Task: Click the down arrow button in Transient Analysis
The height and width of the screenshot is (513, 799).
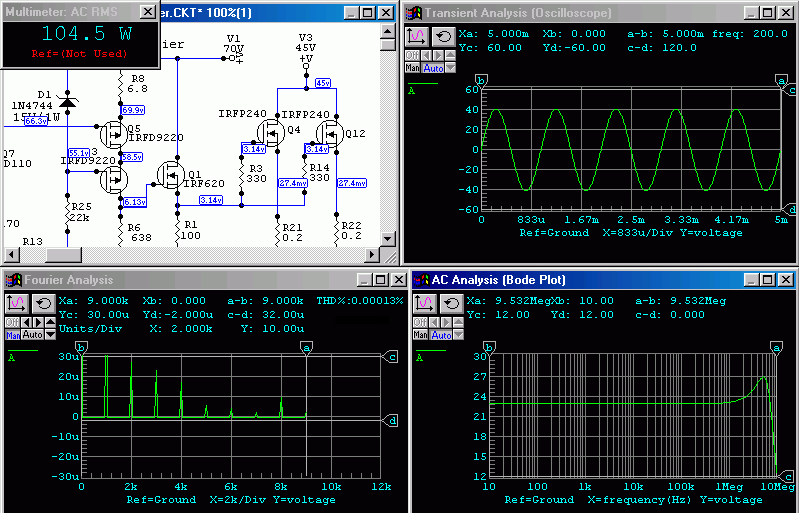Action: (x=450, y=68)
